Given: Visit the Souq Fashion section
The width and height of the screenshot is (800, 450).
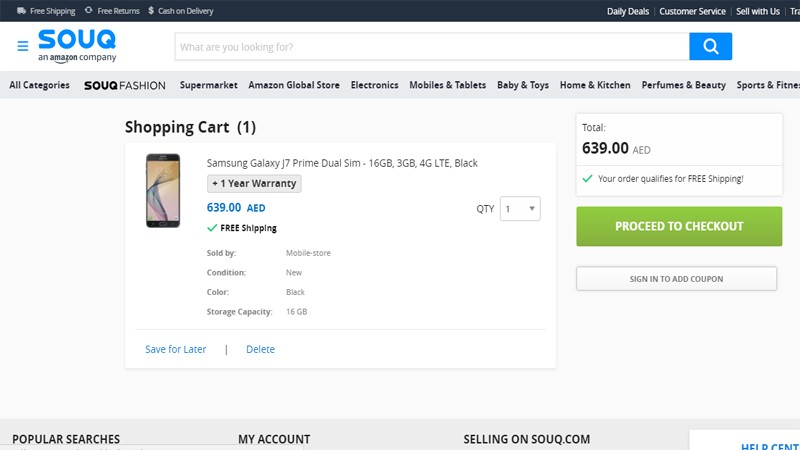Looking at the screenshot, I should 125,85.
